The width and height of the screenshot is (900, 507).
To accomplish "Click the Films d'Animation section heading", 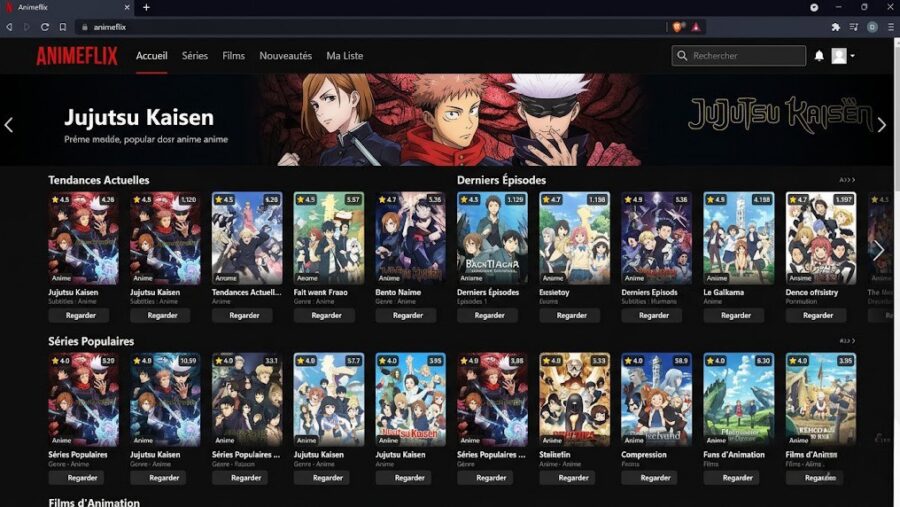I will tap(94, 502).
